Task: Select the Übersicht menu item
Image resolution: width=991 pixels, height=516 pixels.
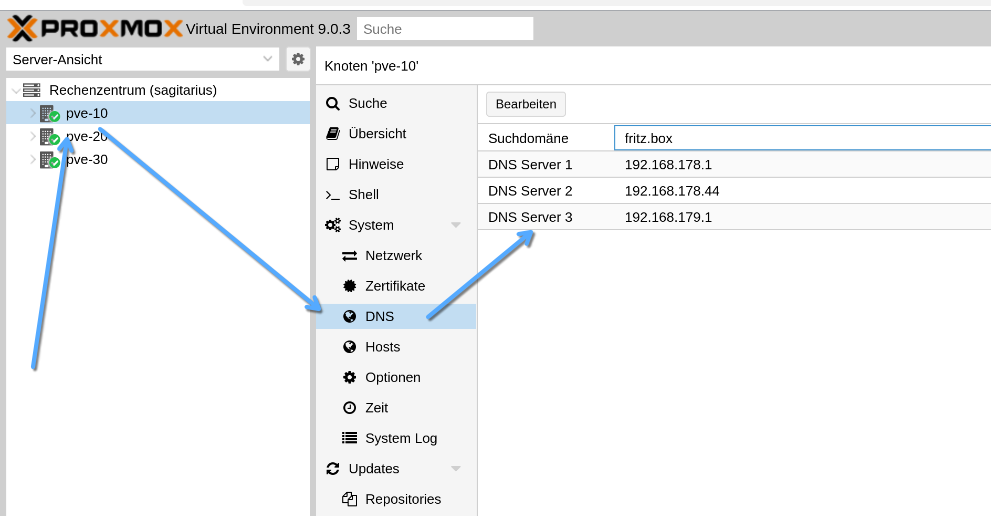Action: point(377,134)
